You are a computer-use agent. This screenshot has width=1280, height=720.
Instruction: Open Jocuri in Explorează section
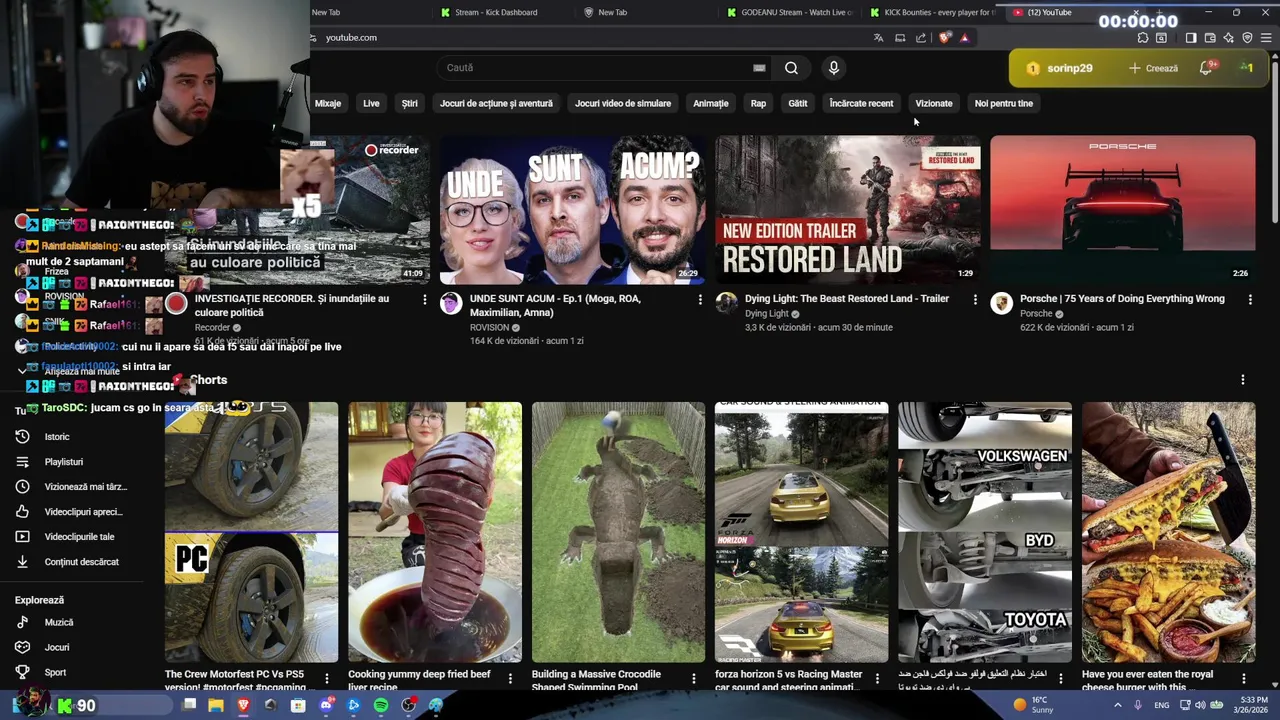(x=57, y=647)
